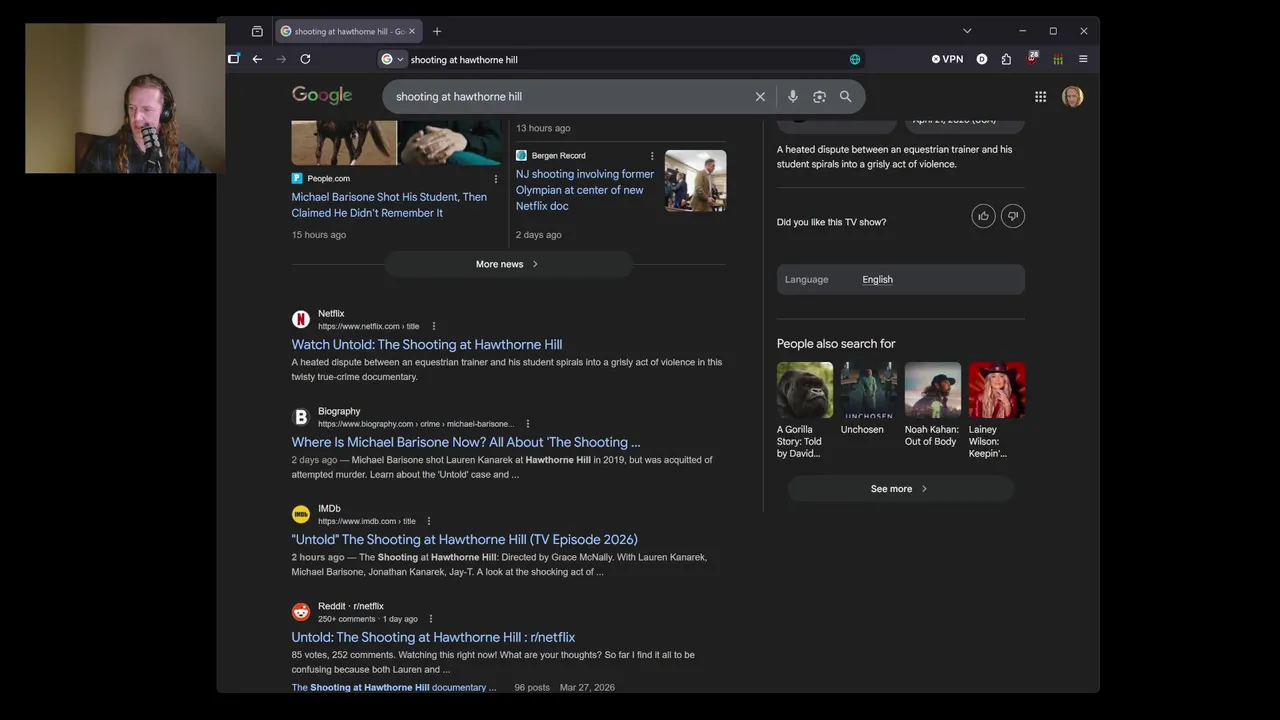
Task: Go back to the previous page
Action: [257, 59]
